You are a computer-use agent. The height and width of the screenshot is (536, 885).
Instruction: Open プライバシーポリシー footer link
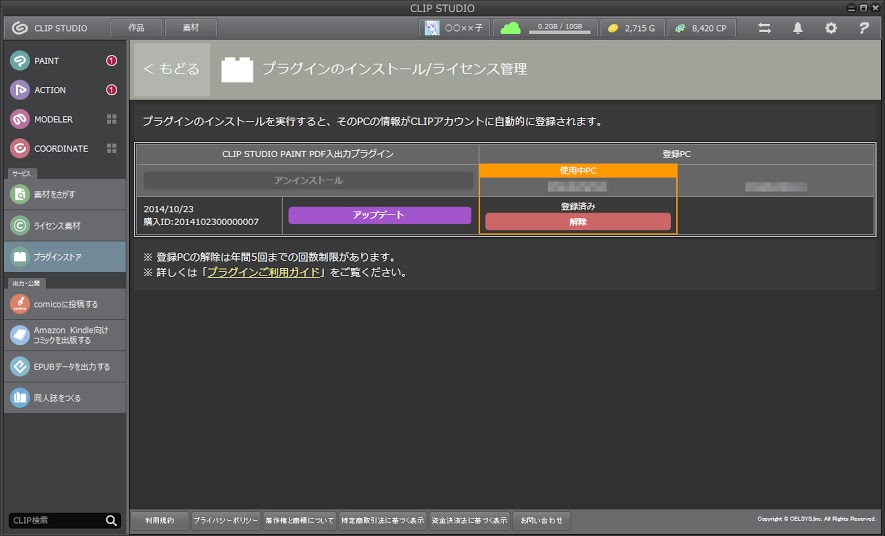pos(225,520)
